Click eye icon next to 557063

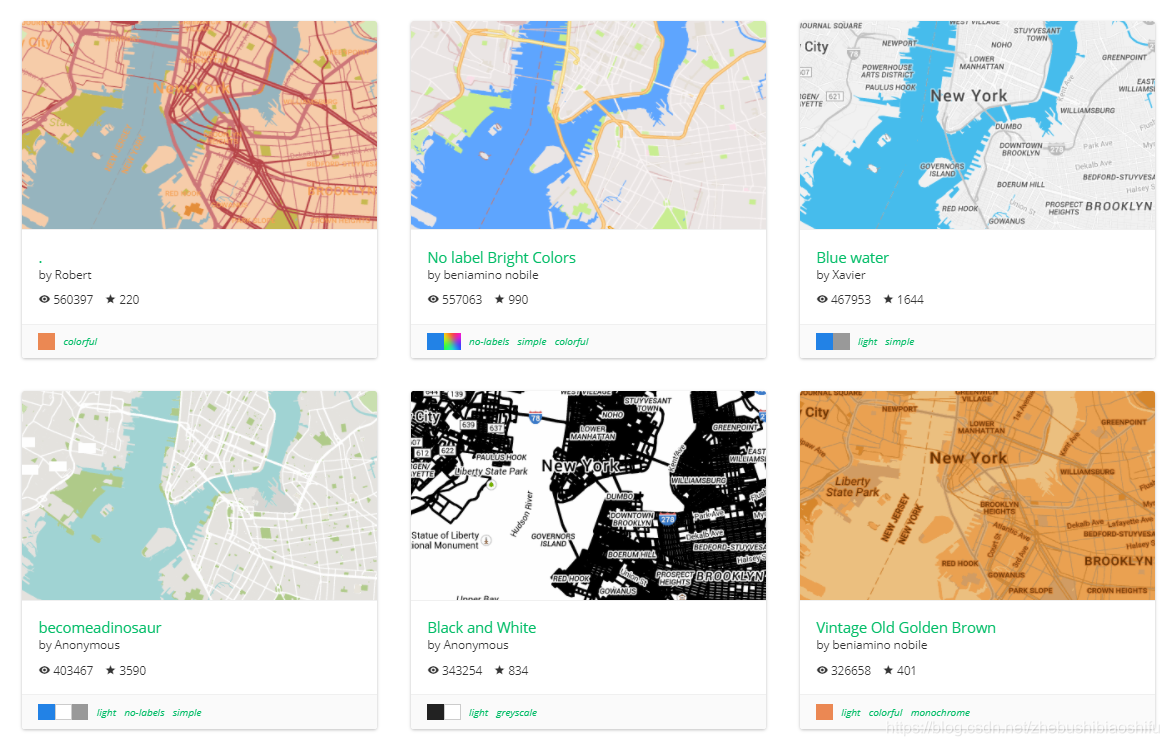click(433, 299)
